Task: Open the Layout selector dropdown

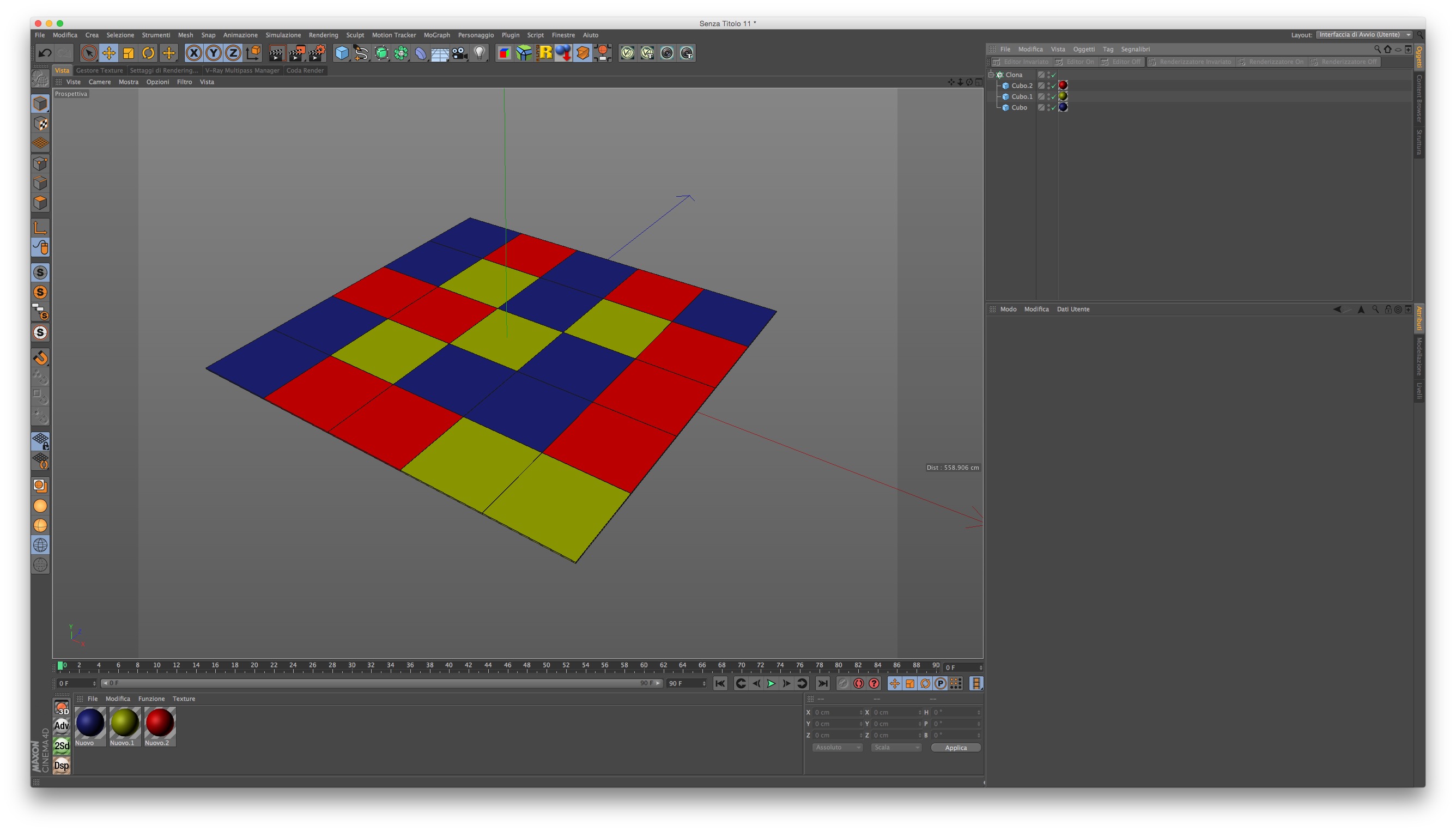Action: 1364,35
